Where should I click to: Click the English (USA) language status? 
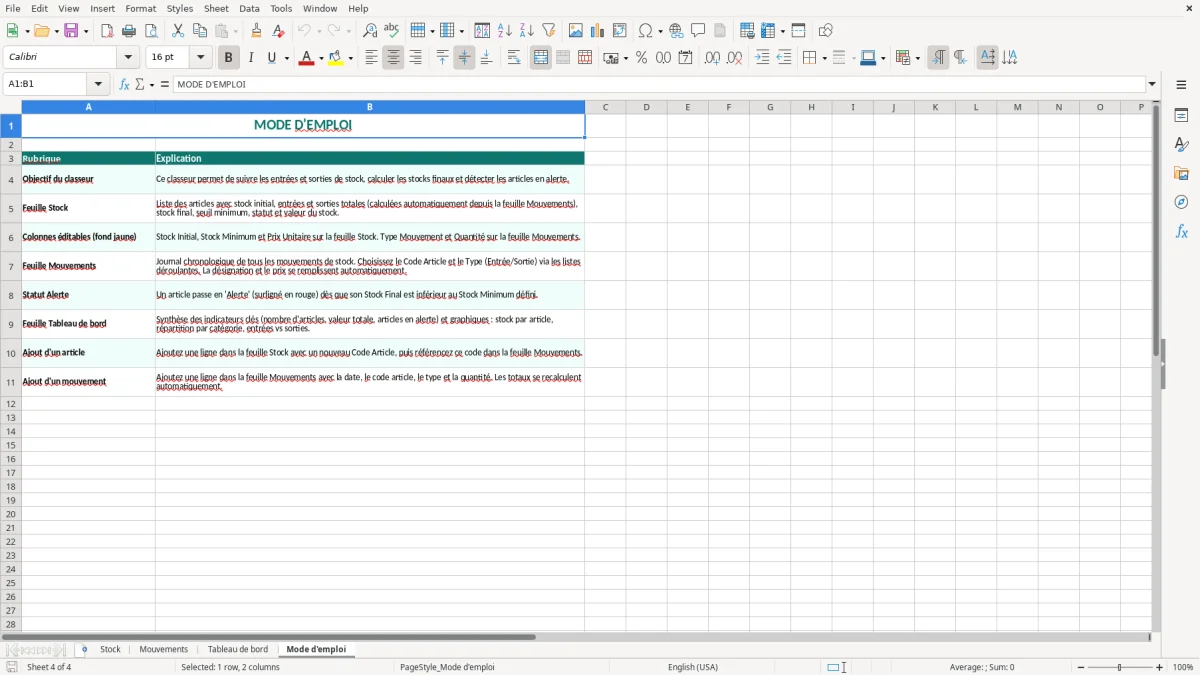(x=693, y=667)
